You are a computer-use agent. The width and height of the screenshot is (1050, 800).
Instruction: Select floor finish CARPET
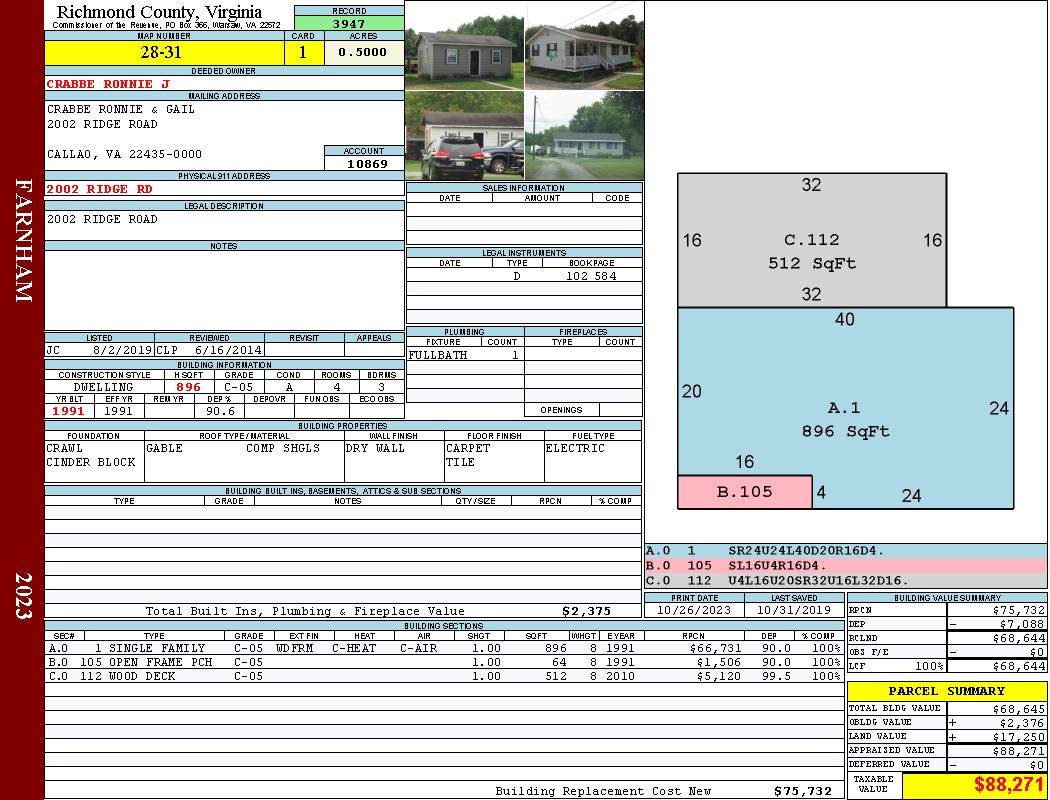click(x=468, y=448)
